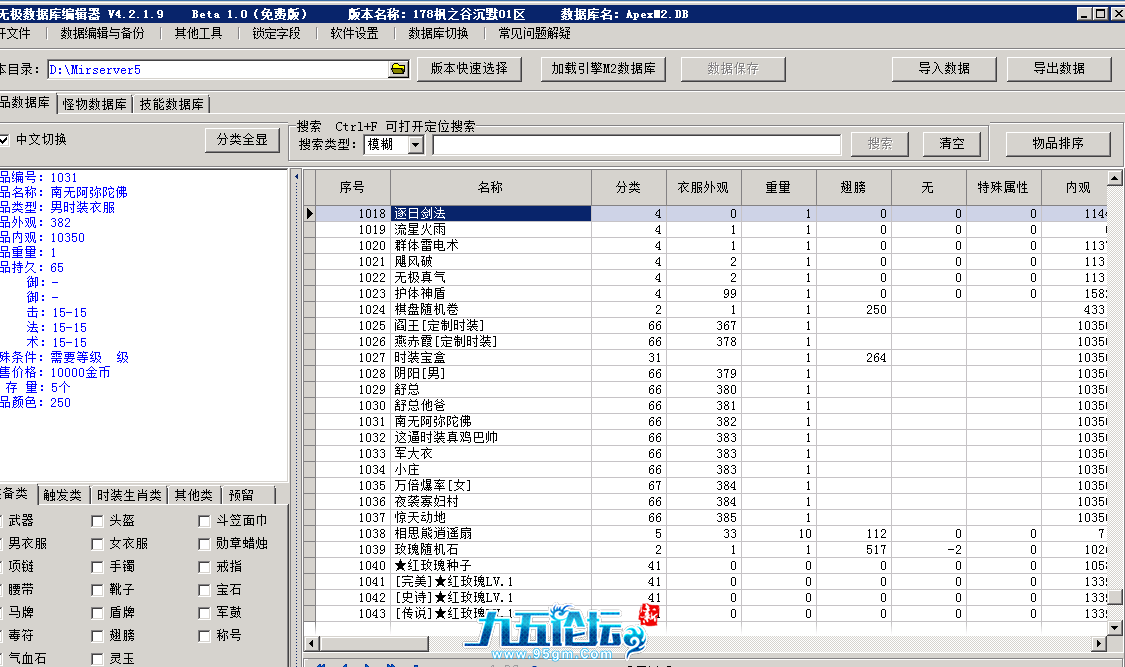
Task: Click the 物品排序 button
Action: click(1057, 144)
